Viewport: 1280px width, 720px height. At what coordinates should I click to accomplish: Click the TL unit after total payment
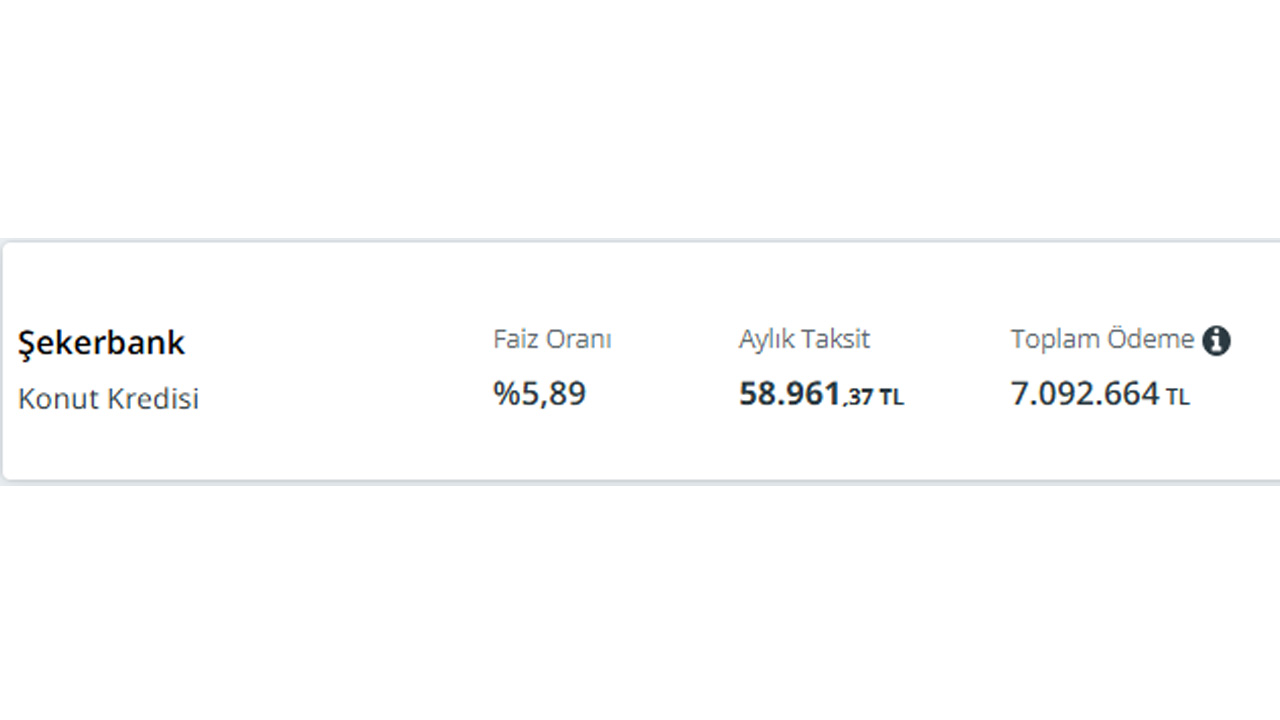pyautogui.click(x=1178, y=398)
